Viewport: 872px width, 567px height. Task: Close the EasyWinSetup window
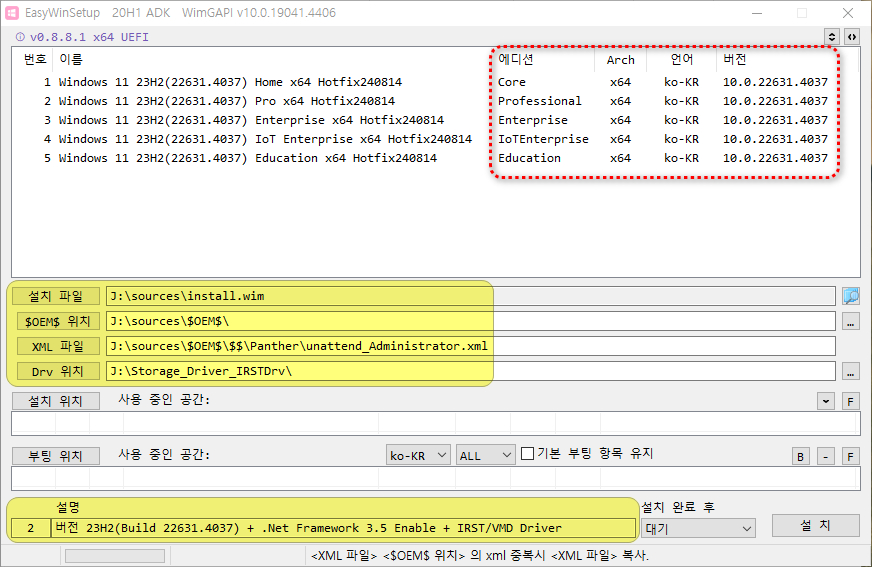tap(848, 13)
